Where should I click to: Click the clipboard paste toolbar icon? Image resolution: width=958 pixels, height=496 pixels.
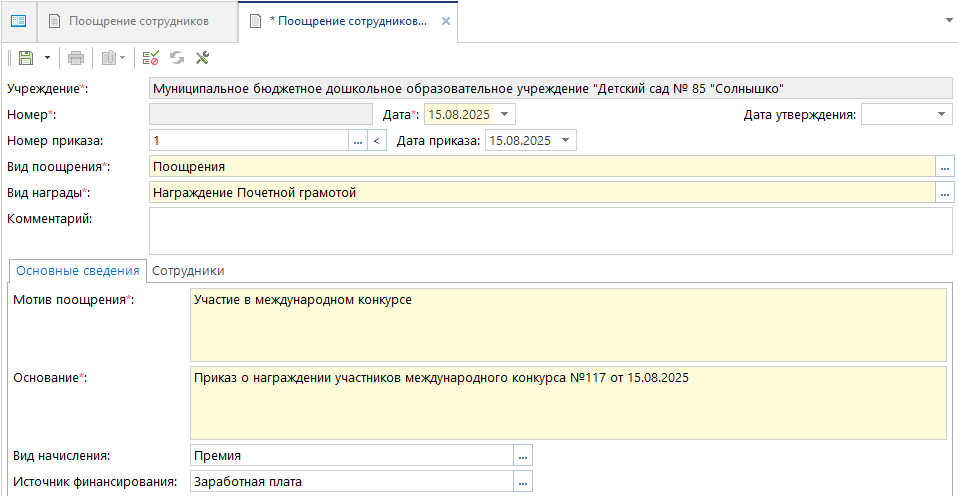tap(109, 58)
